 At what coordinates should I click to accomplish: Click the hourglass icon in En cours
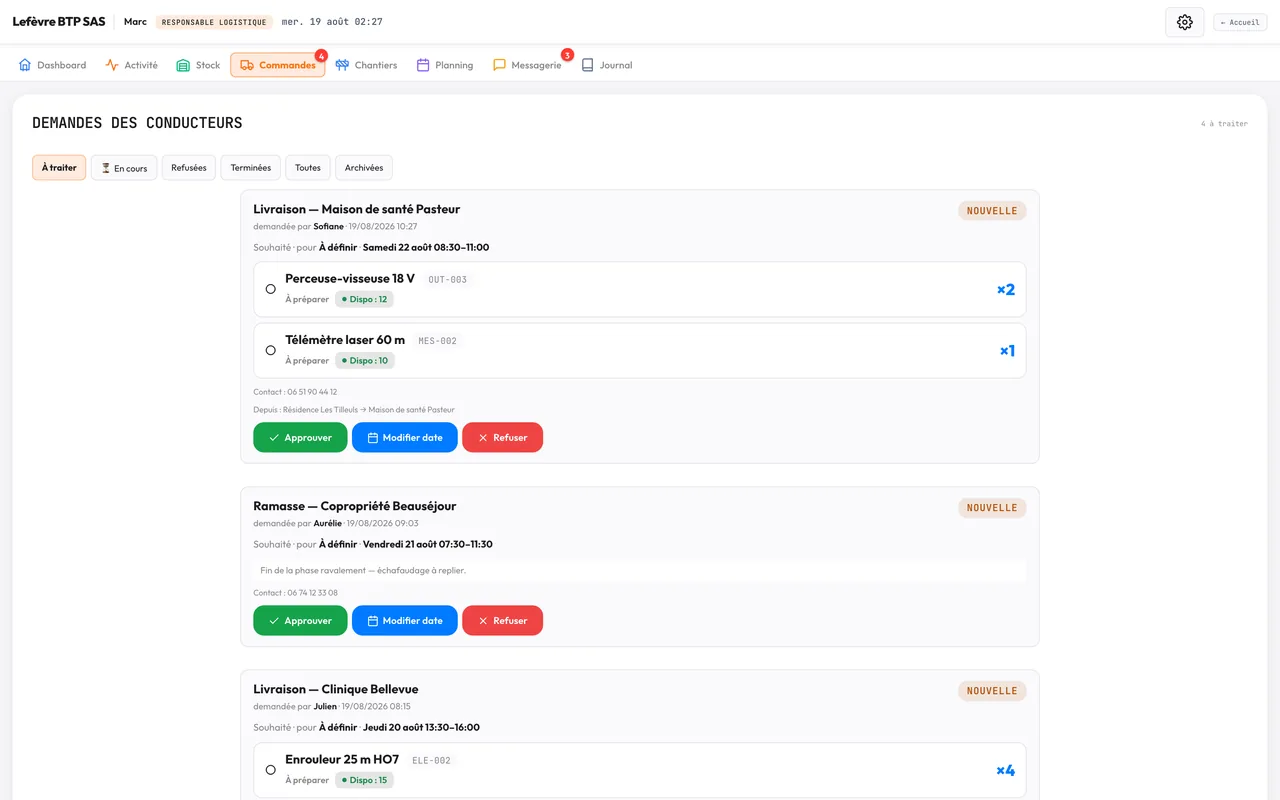pyautogui.click(x=105, y=168)
